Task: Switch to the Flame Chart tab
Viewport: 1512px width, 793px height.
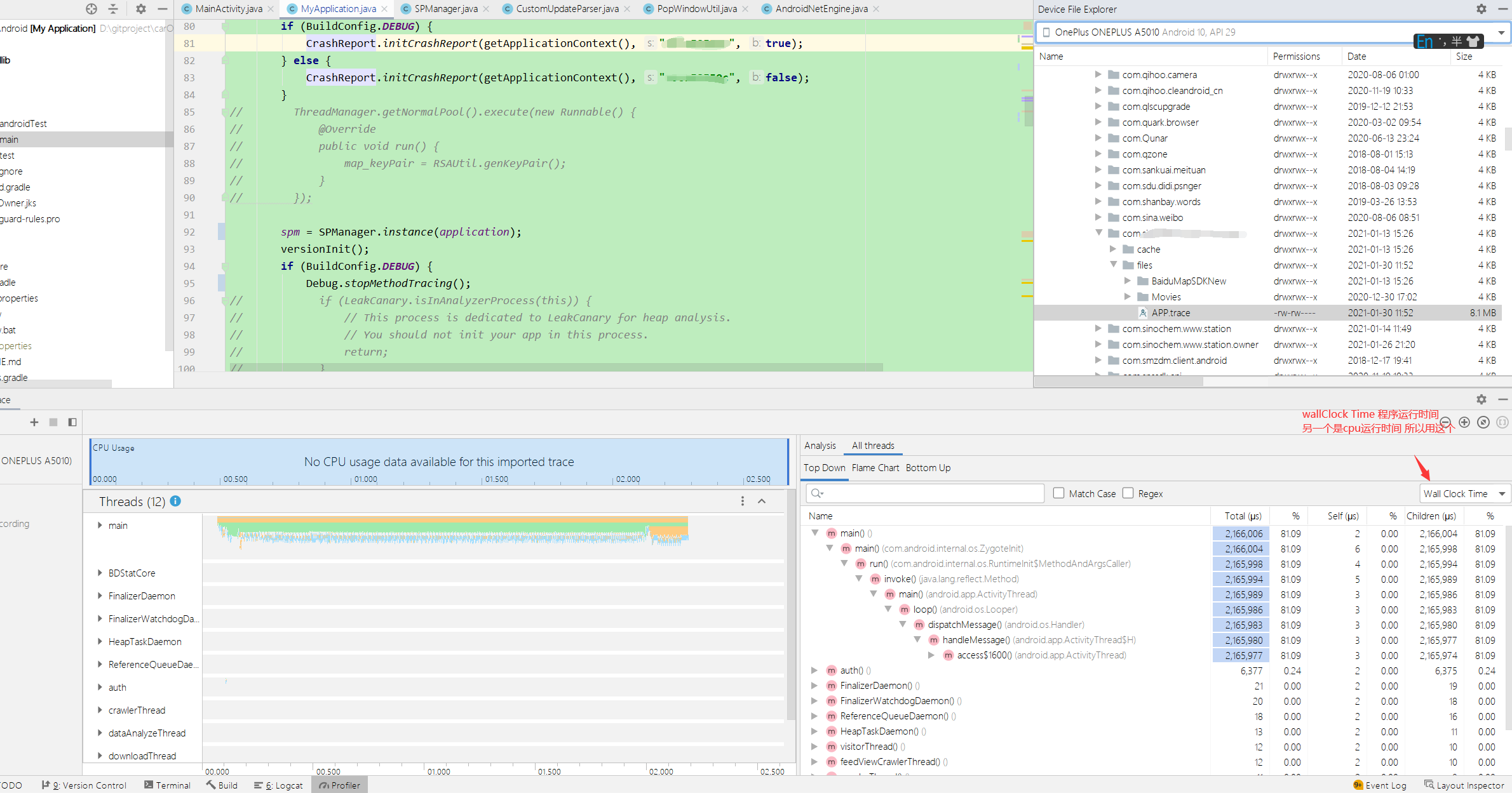Action: click(x=875, y=468)
